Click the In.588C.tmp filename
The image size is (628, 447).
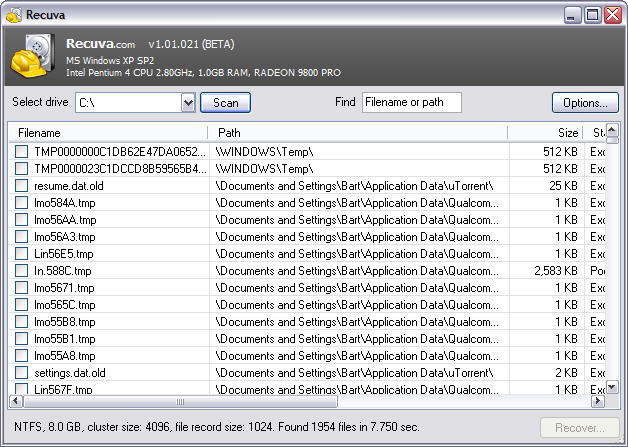pyautogui.click(x=62, y=271)
